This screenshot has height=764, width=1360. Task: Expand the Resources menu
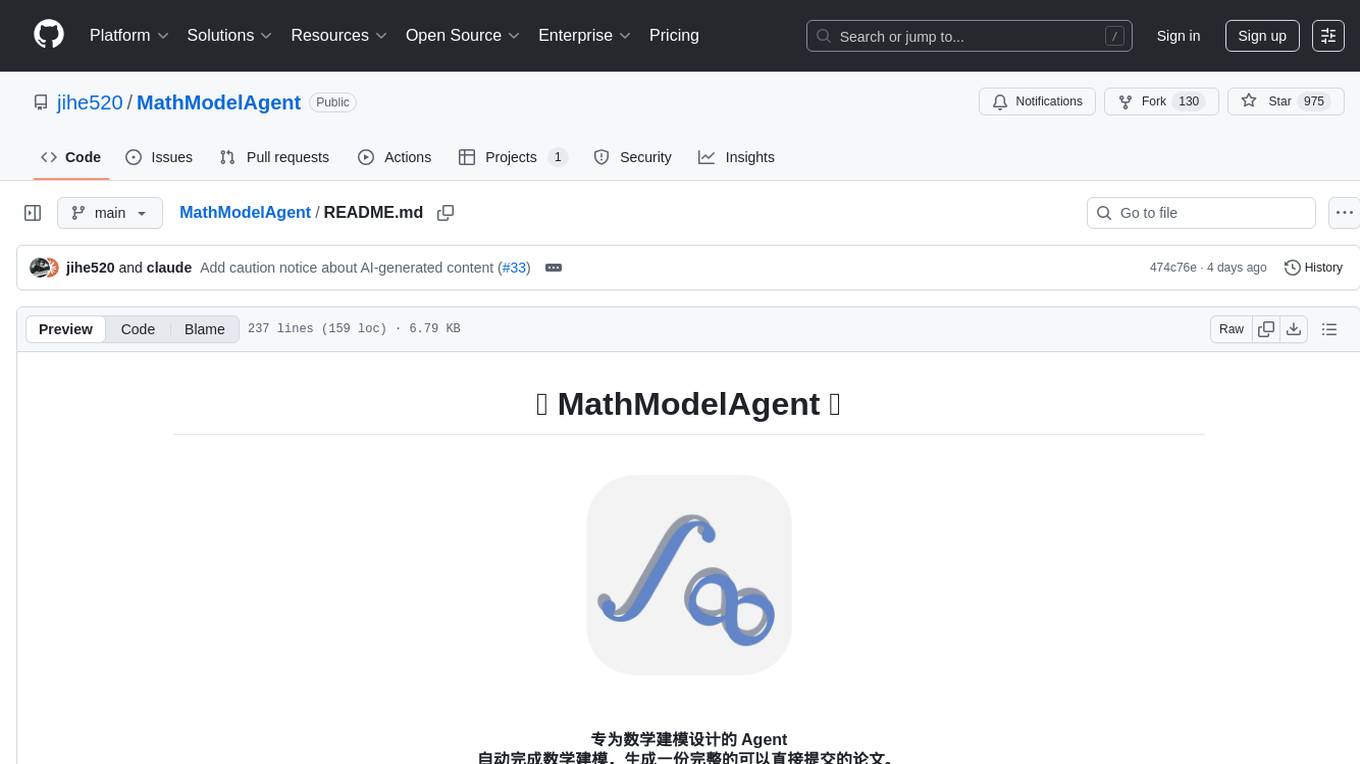(340, 35)
